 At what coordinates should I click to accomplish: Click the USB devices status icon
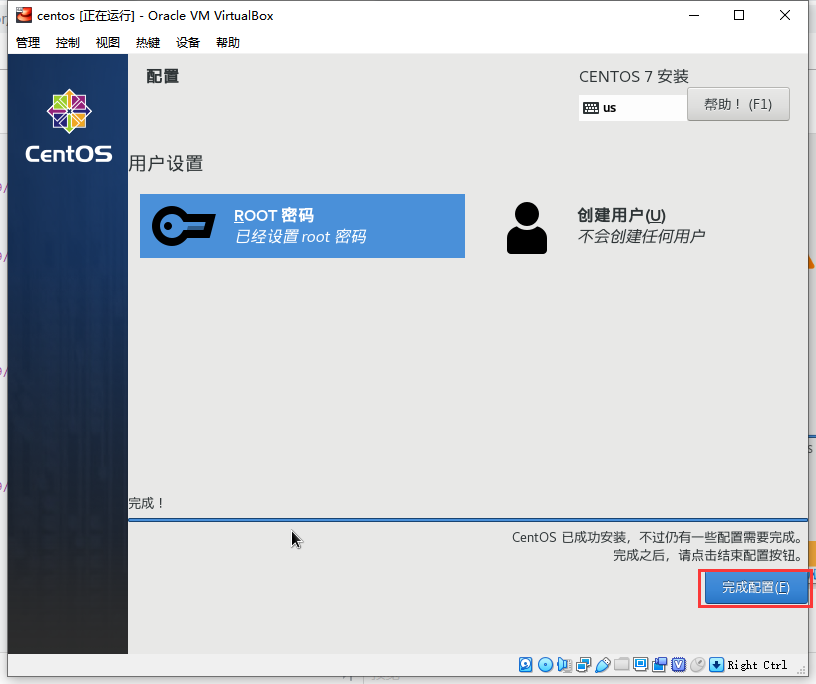[603, 665]
